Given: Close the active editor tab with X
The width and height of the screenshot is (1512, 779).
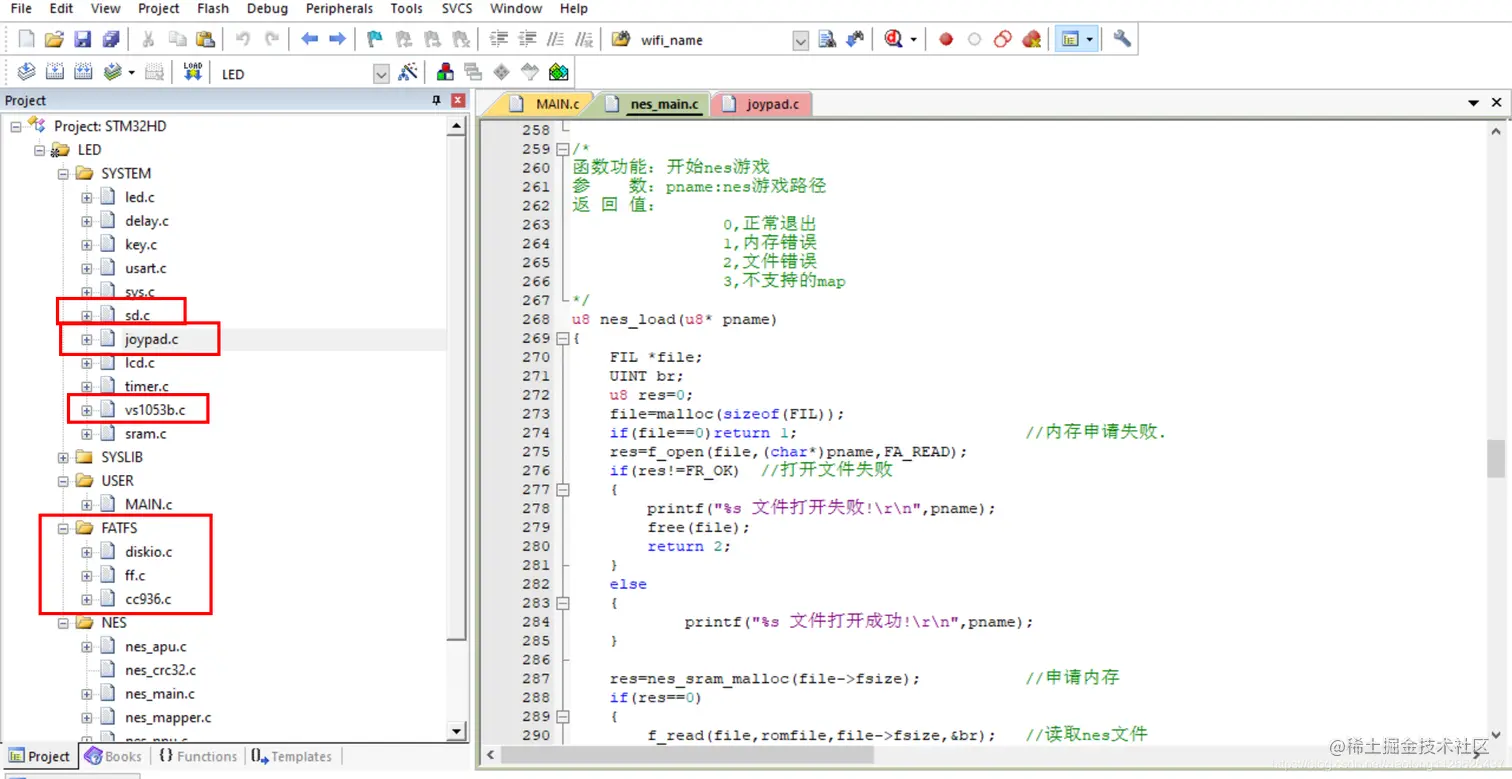Looking at the screenshot, I should point(1497,103).
